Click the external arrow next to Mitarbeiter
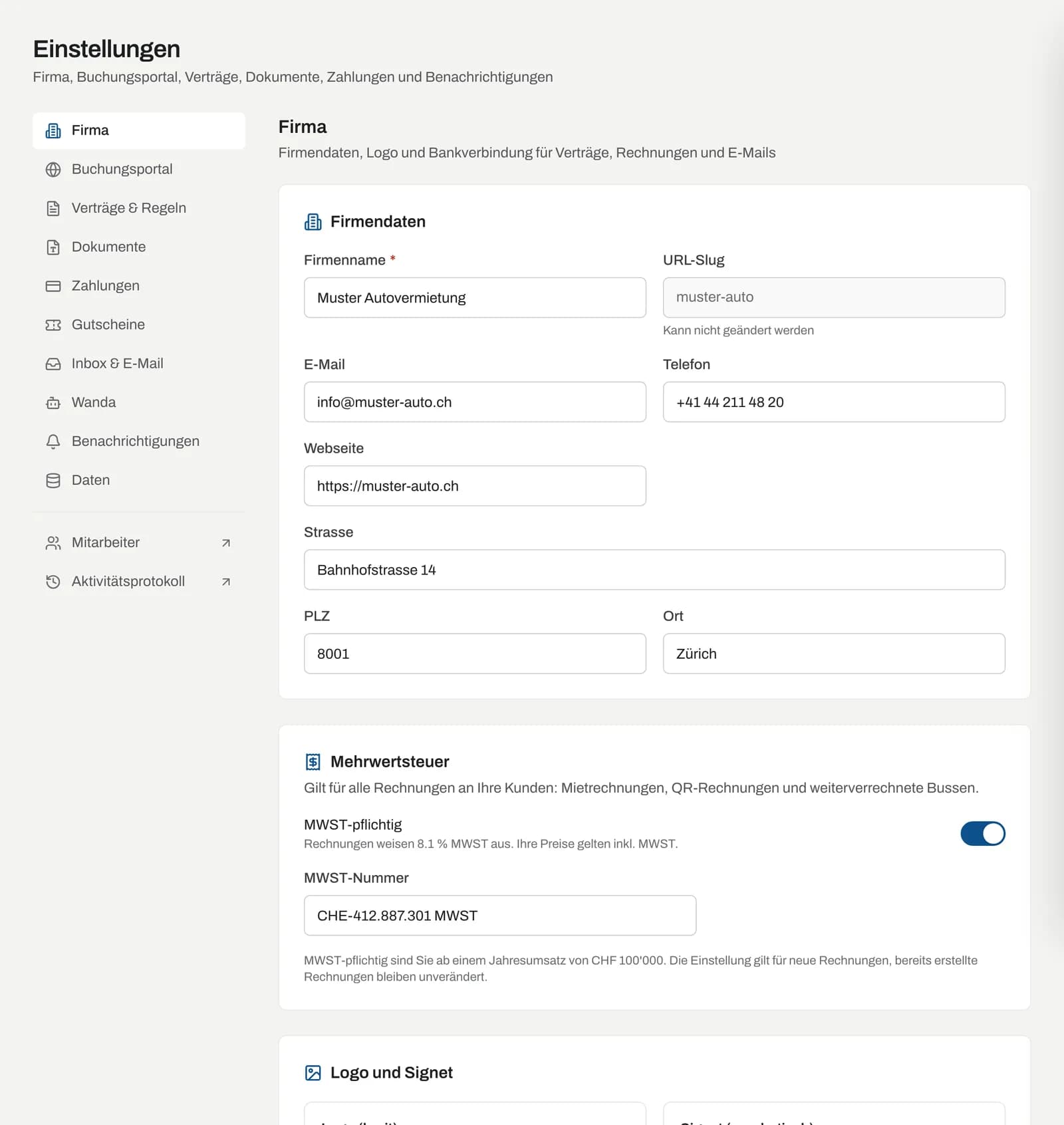 [226, 543]
